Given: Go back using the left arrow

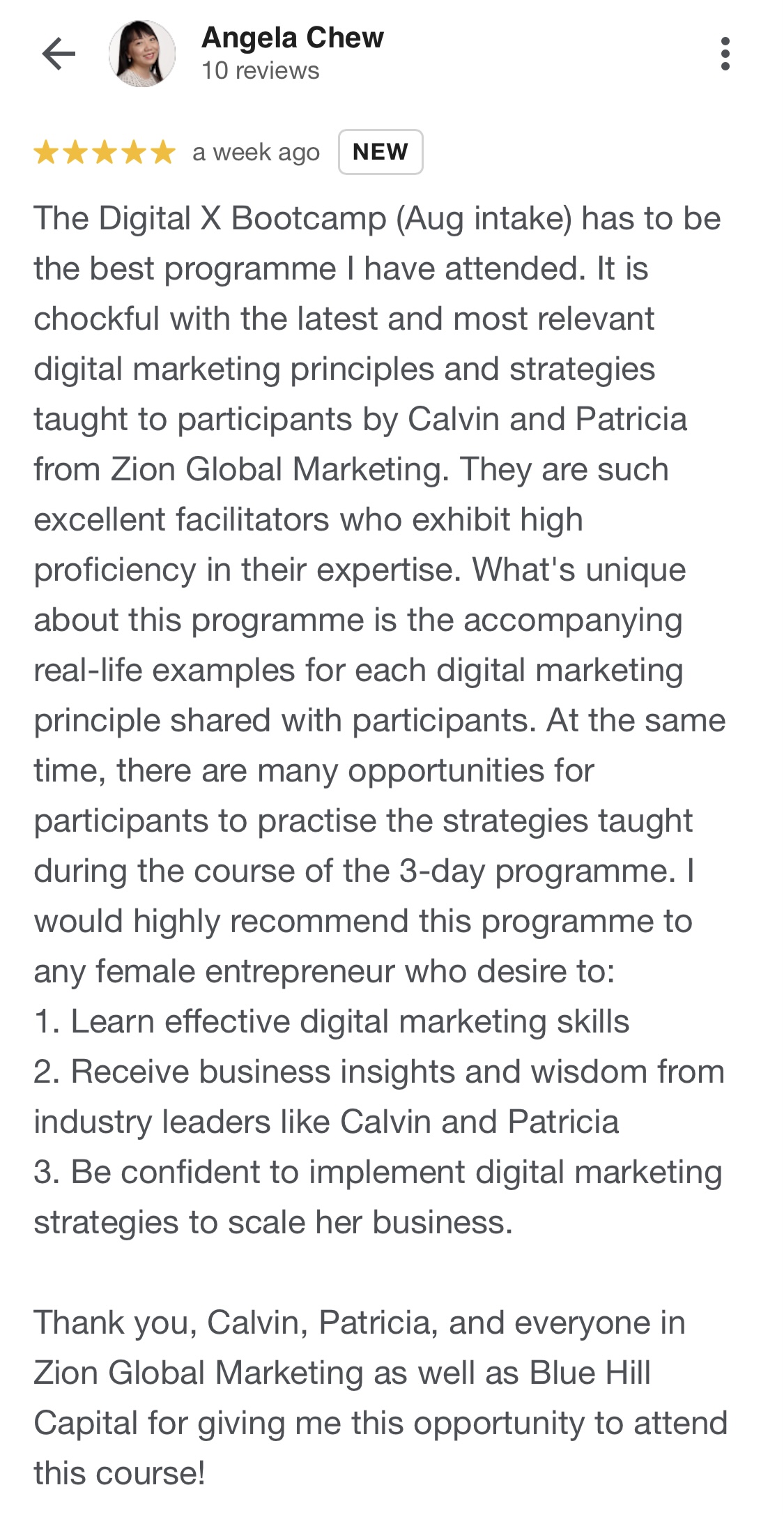Looking at the screenshot, I should [x=59, y=54].
